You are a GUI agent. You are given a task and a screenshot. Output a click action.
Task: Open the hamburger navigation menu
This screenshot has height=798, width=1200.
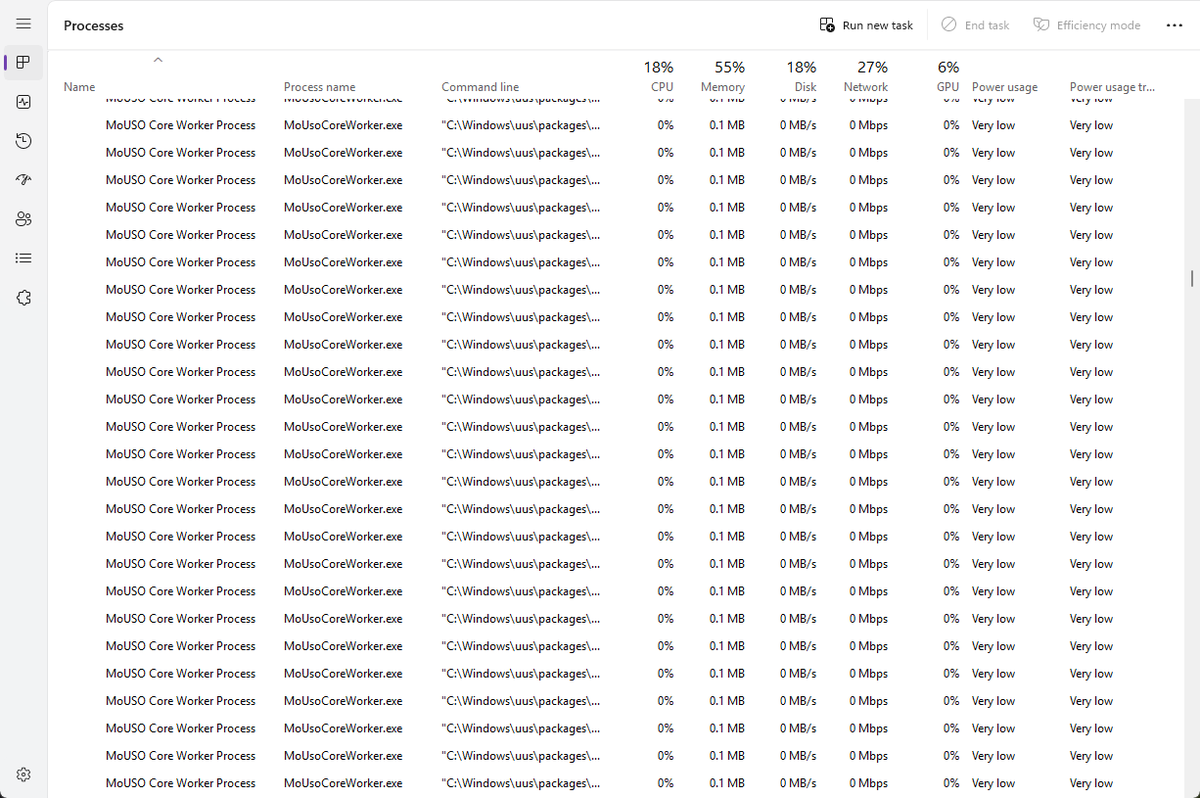23,23
